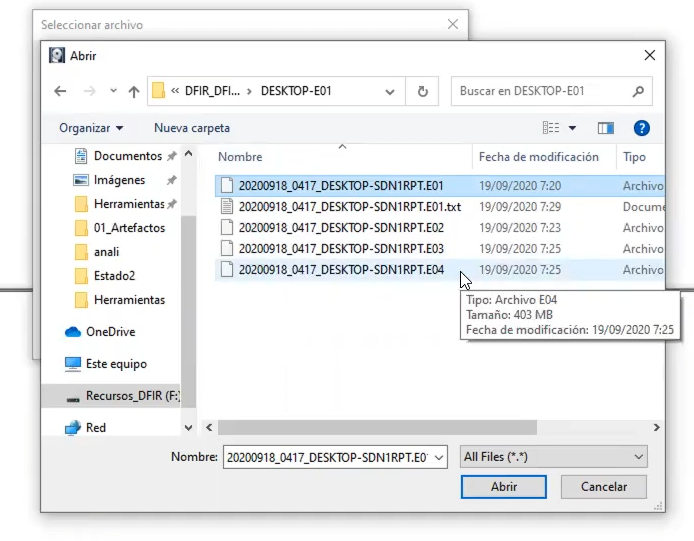
Task: Create a Nueva carpeta
Action: [192, 128]
